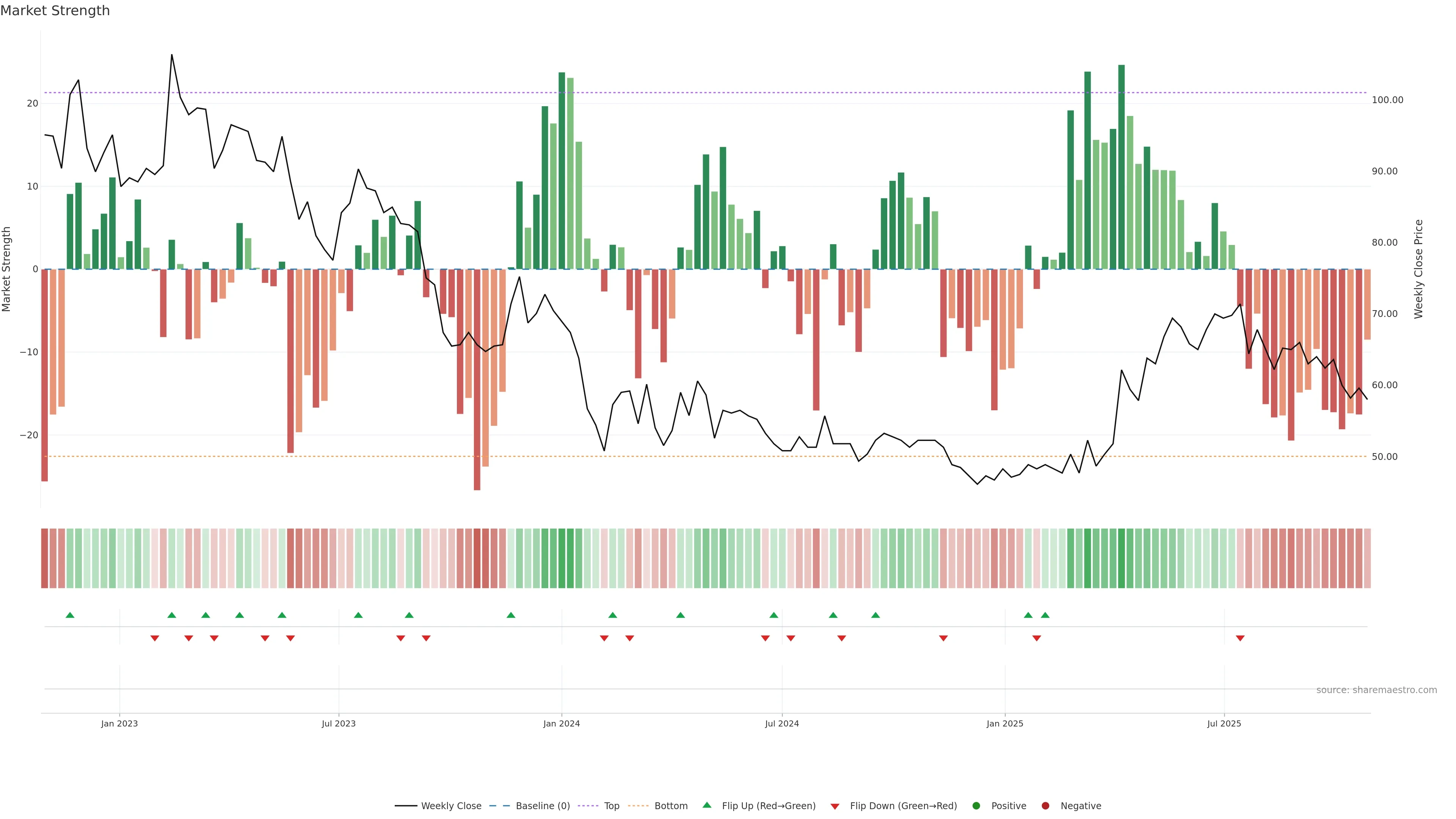Click the first green flip-up triangle marker

(x=70, y=615)
